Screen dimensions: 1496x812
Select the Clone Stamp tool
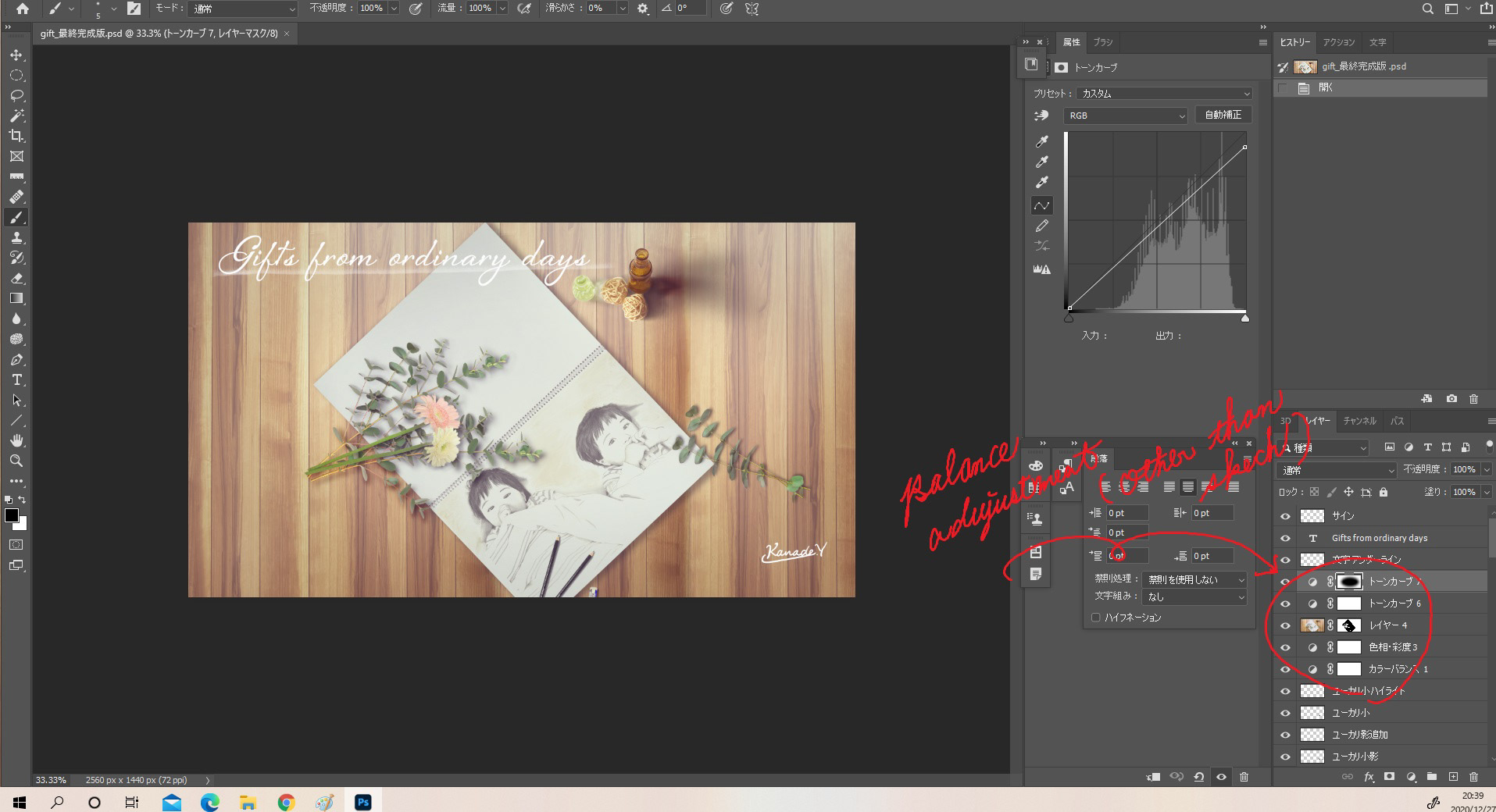point(16,238)
